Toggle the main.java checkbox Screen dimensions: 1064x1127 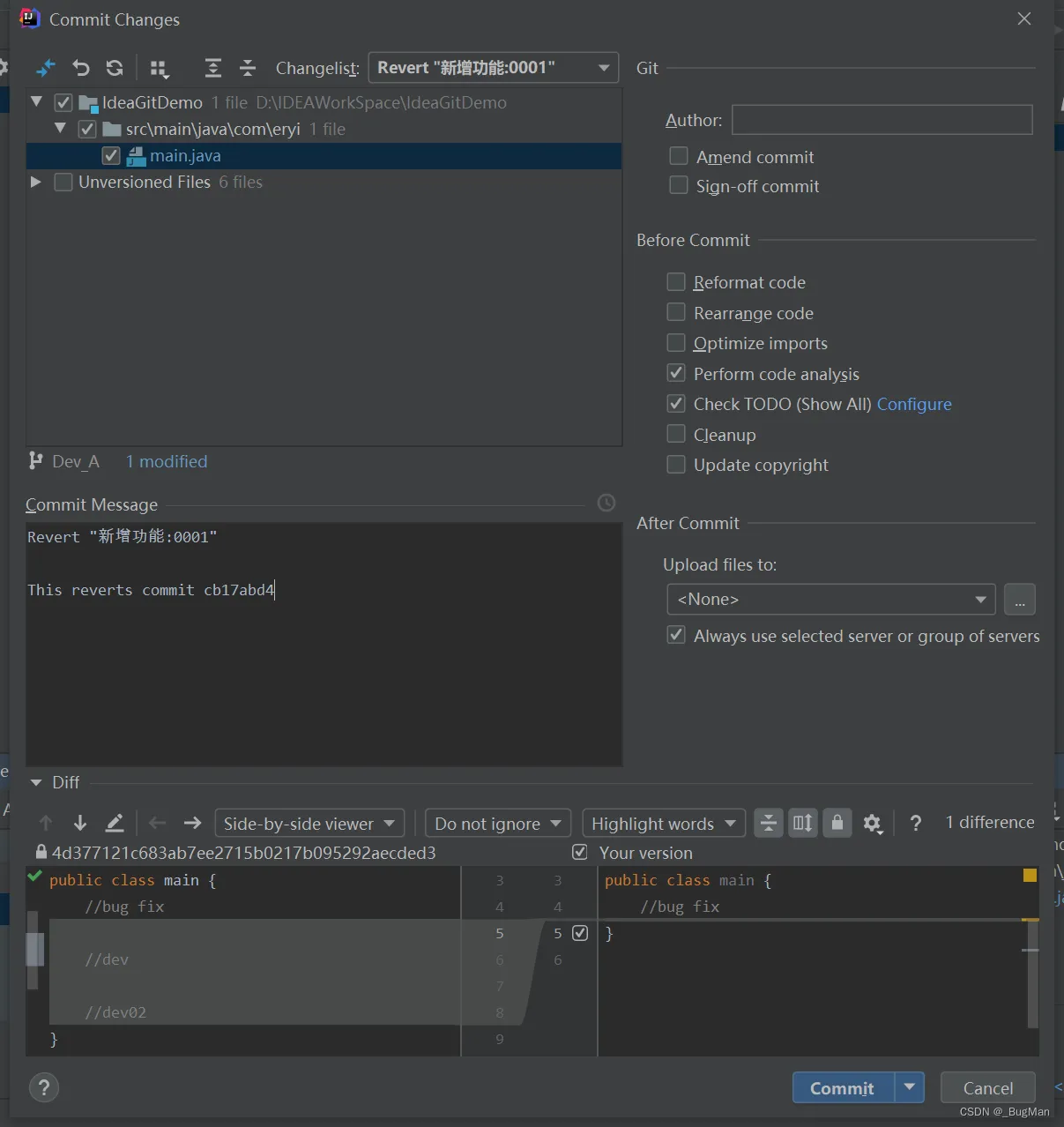(111, 155)
